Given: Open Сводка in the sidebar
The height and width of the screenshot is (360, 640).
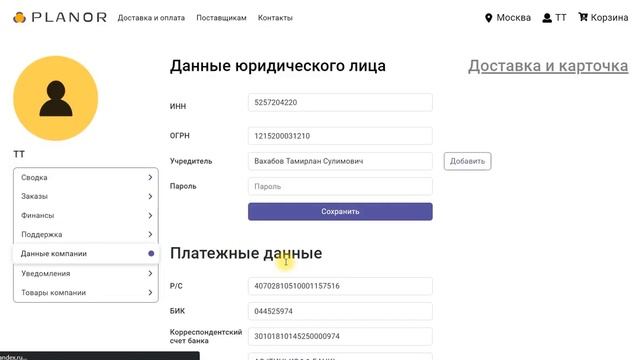Looking at the screenshot, I should 86,178.
